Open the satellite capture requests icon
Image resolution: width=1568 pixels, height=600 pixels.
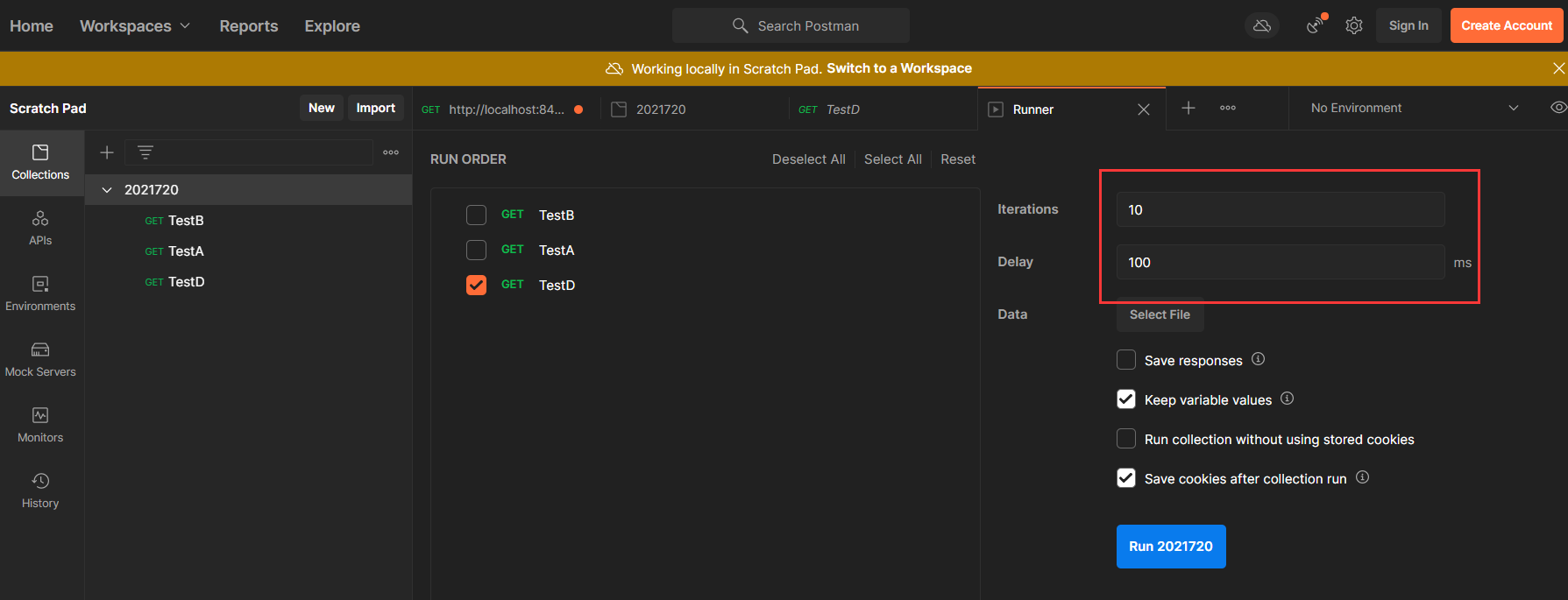(1315, 25)
